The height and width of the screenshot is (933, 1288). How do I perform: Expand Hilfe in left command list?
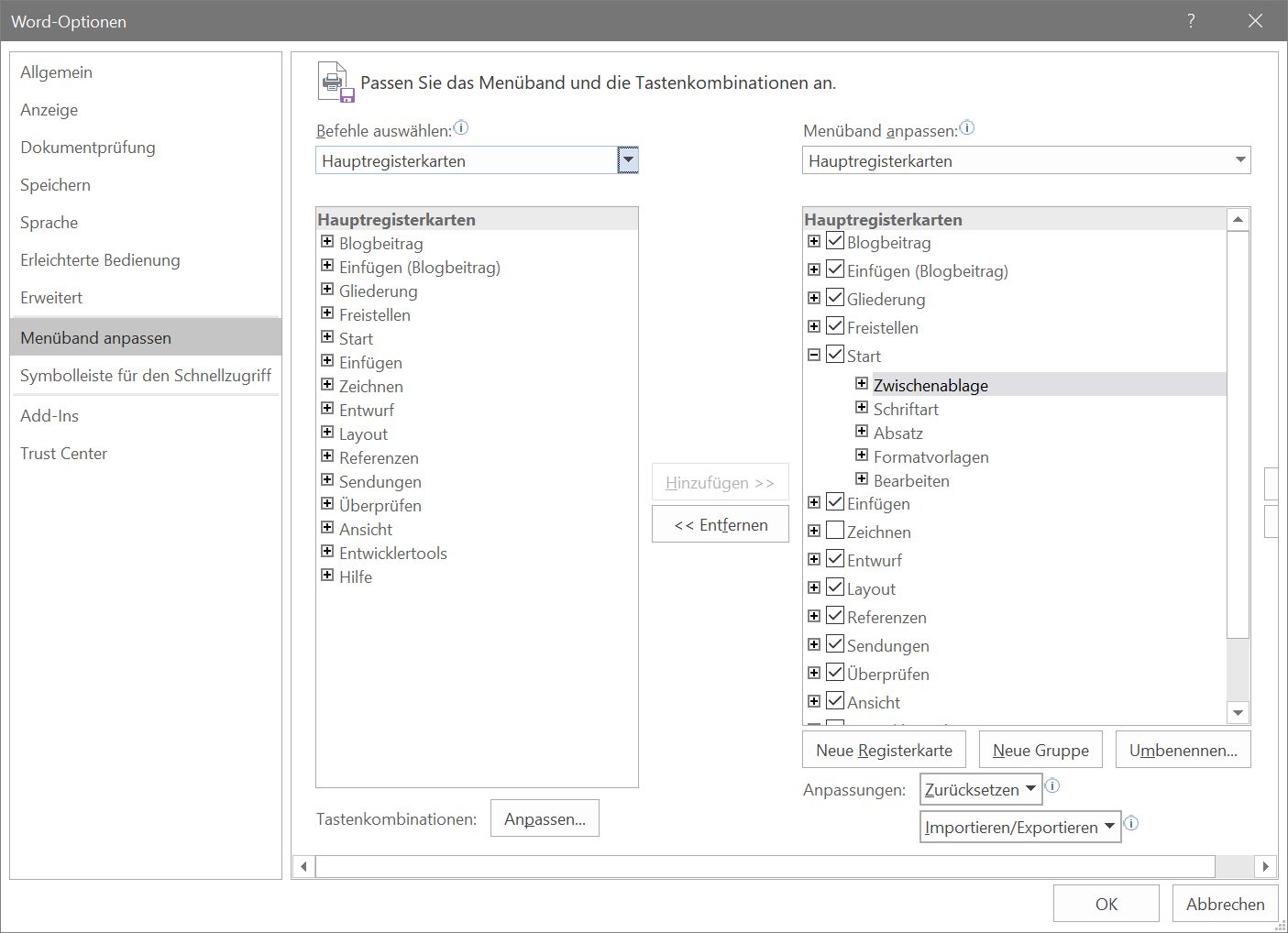tap(327, 576)
